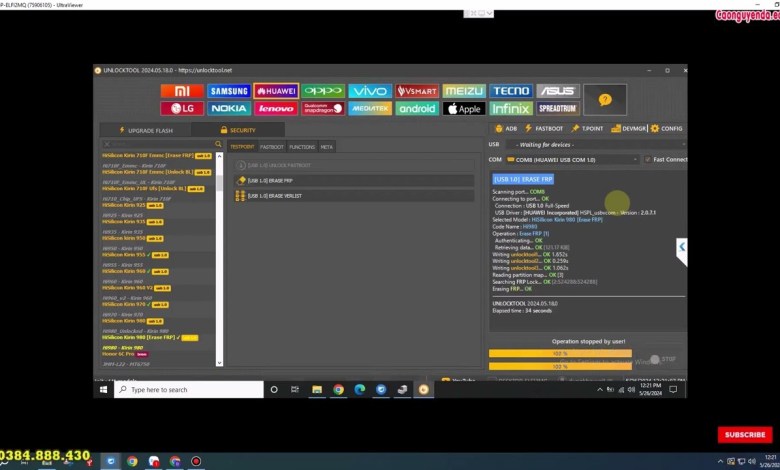Screen dimensions: 780x470
Task: Open Chrome in remote taskbar
Action: click(x=338, y=390)
